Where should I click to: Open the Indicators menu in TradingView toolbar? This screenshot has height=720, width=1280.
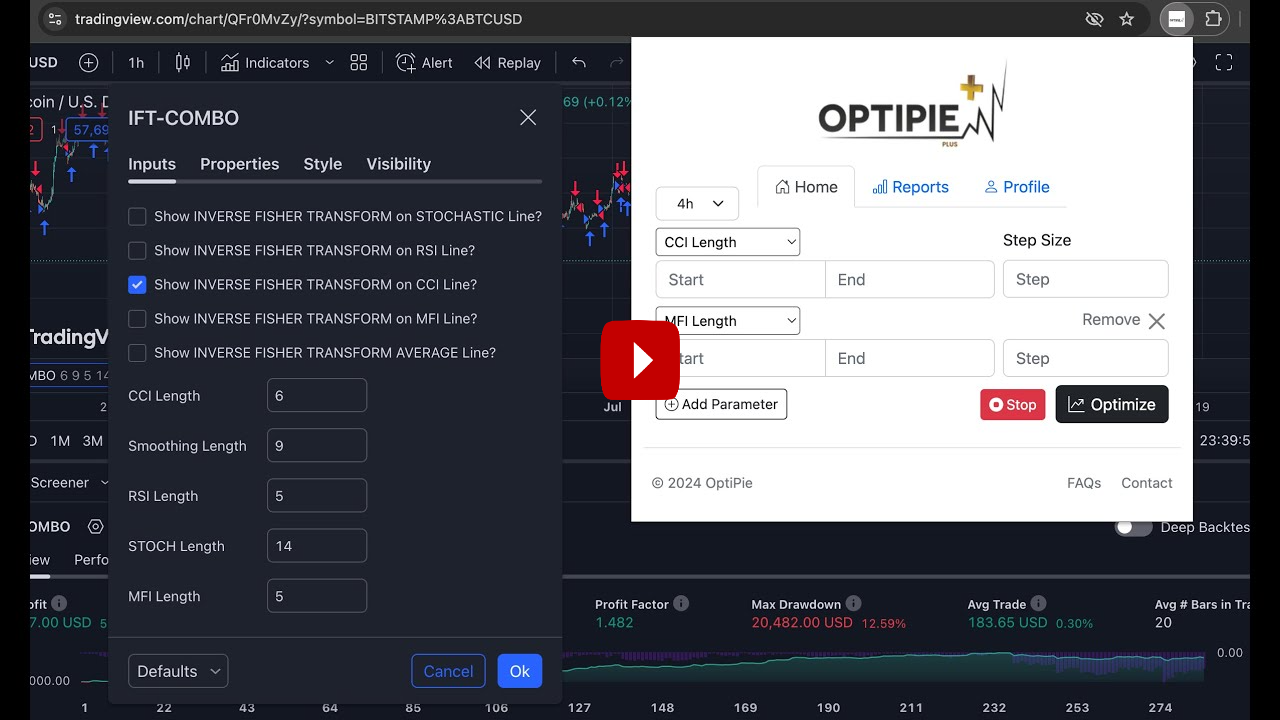265,62
